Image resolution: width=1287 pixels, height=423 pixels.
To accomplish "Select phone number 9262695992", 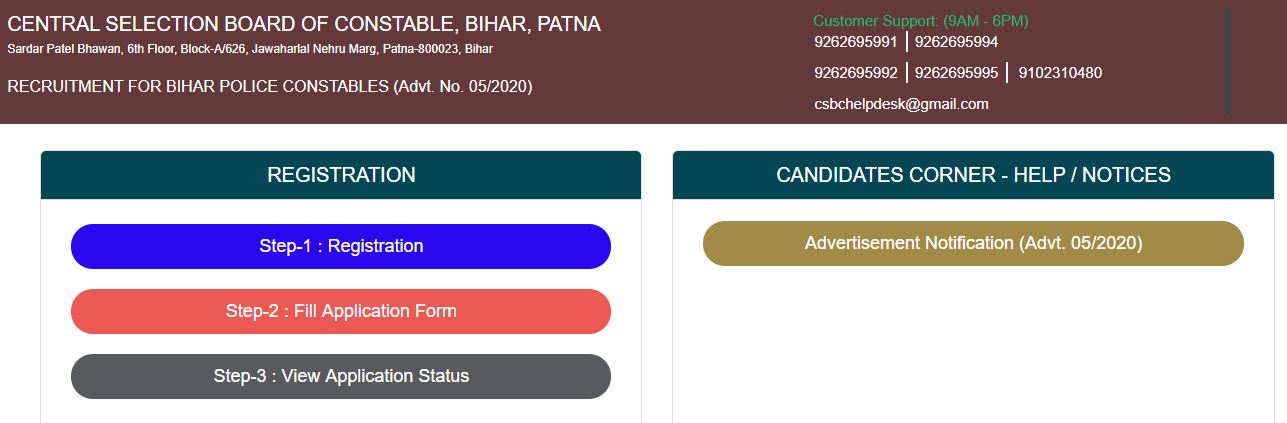I will 856,73.
